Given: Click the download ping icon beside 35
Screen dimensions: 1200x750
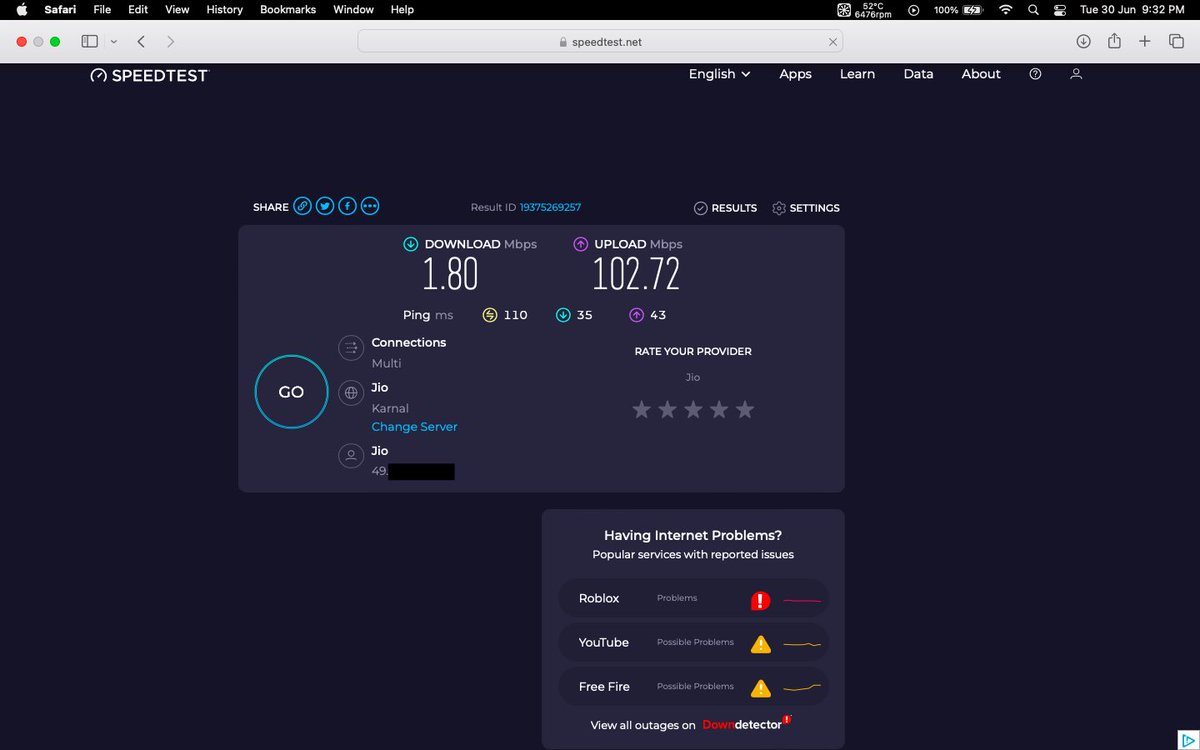Looking at the screenshot, I should [563, 315].
